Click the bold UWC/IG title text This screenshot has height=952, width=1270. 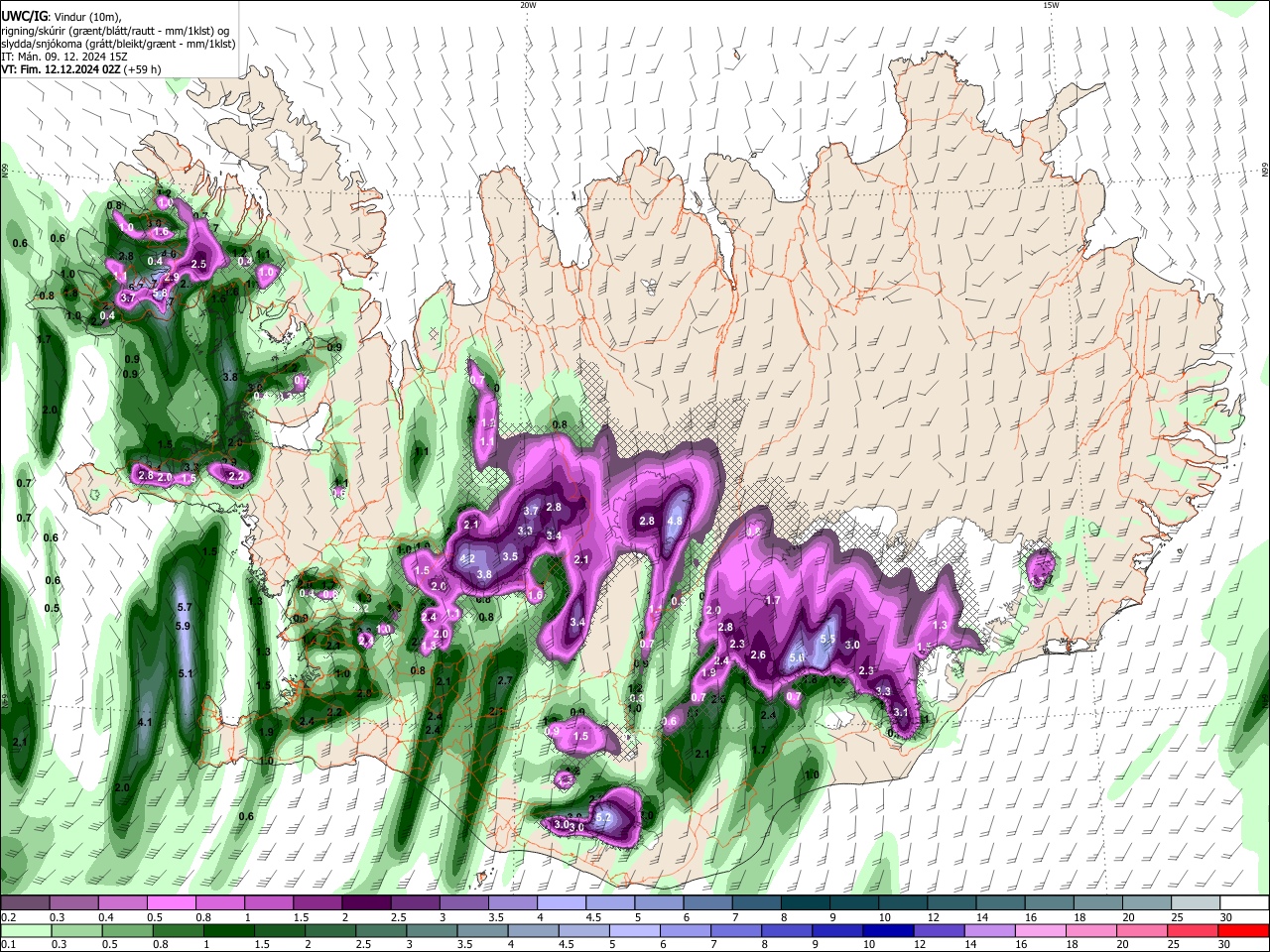[x=24, y=16]
